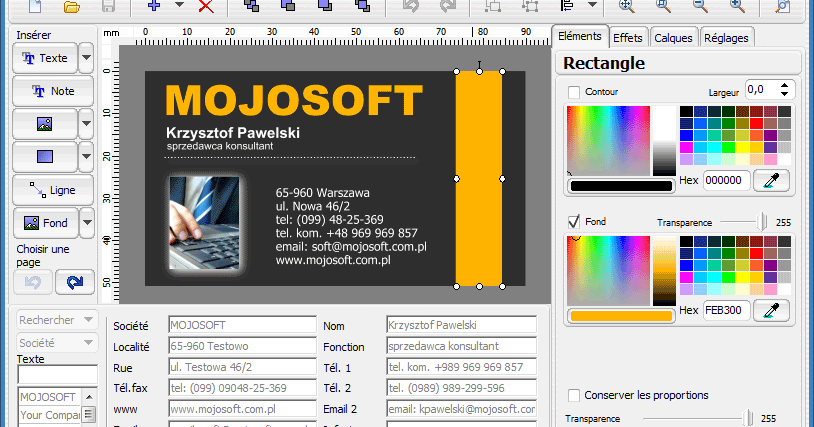Enable the Contour checkbox
The image size is (814, 427).
click(574, 92)
